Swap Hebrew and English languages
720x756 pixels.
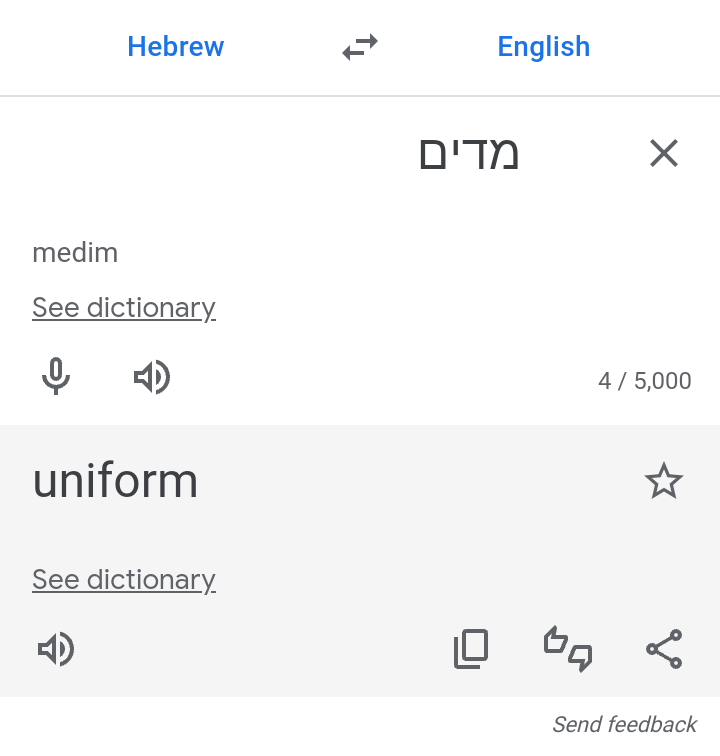click(360, 47)
